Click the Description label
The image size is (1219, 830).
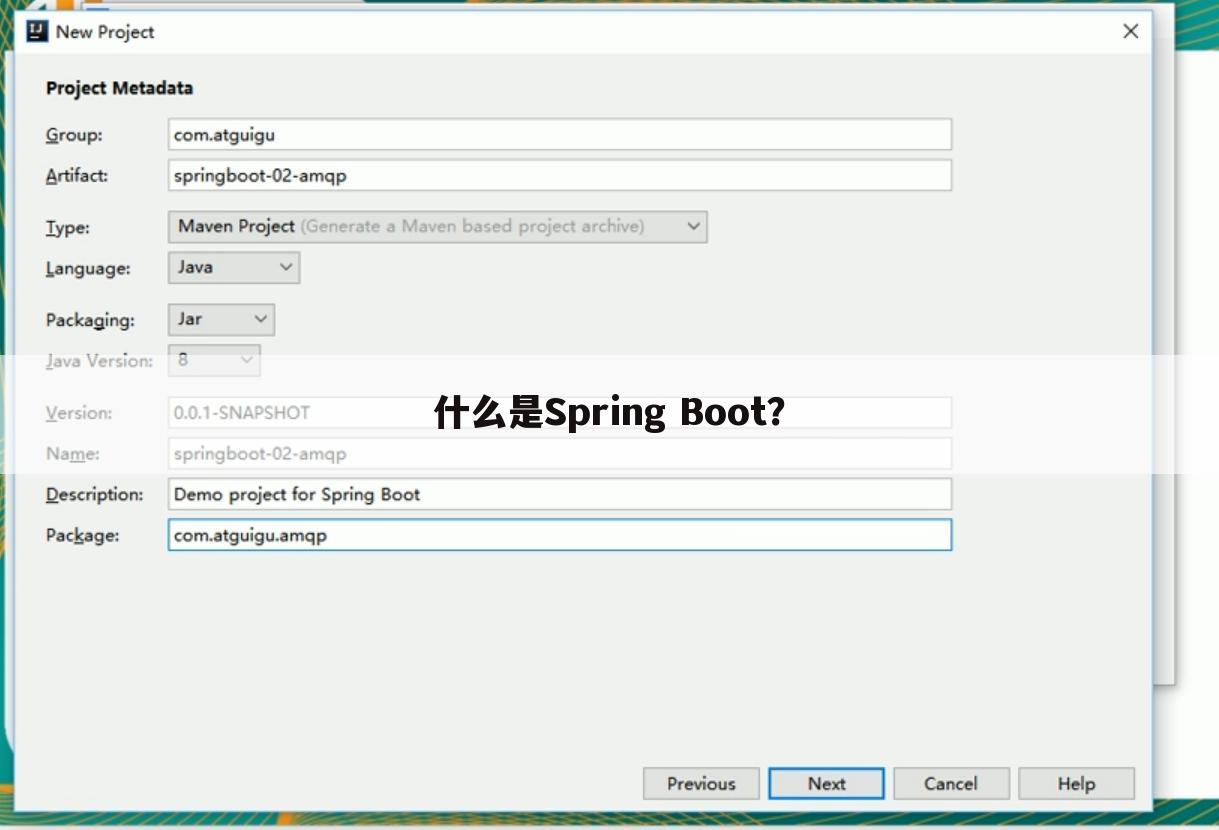point(95,495)
